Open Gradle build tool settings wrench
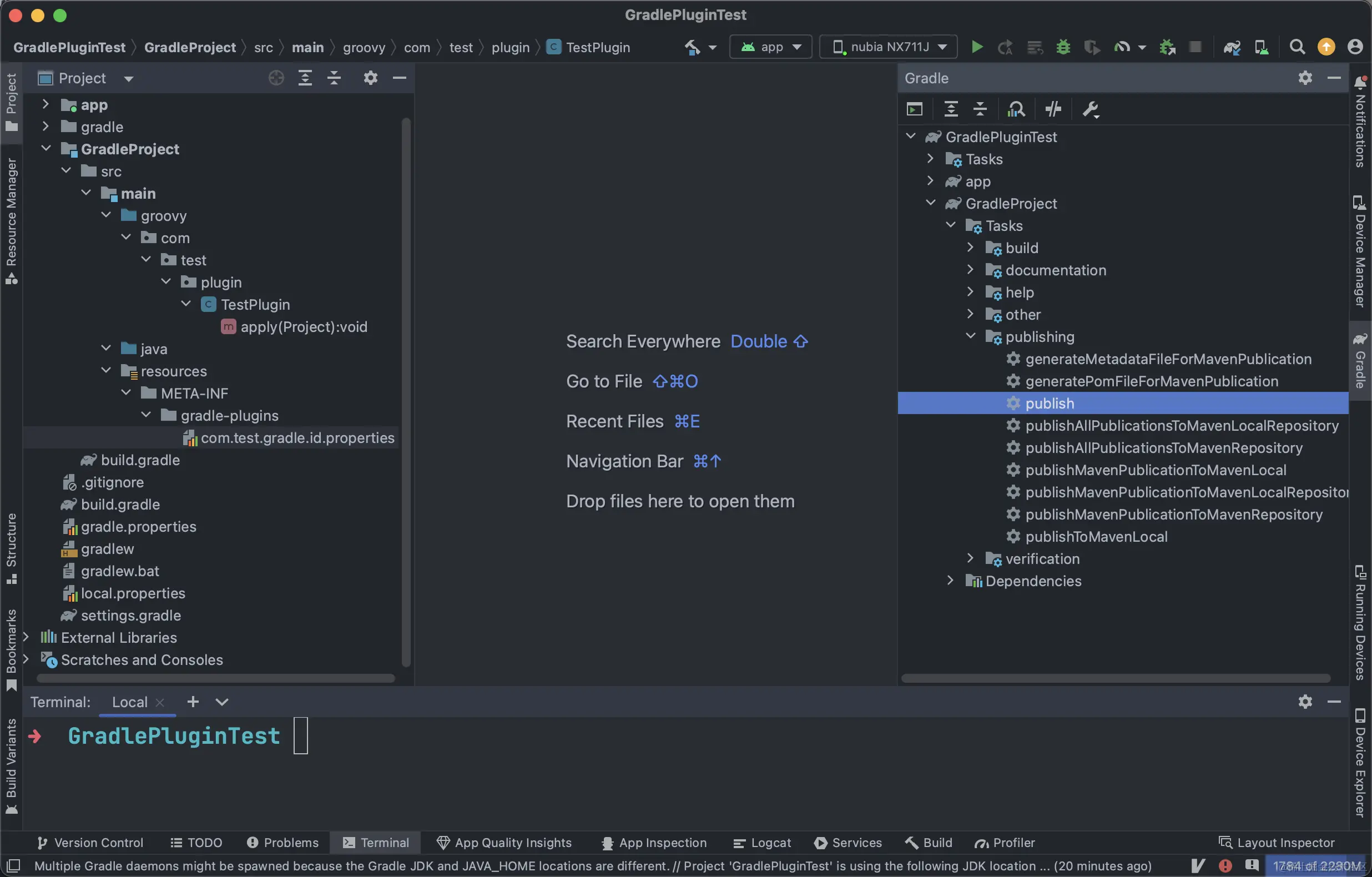The image size is (1372, 877). coord(1091,109)
